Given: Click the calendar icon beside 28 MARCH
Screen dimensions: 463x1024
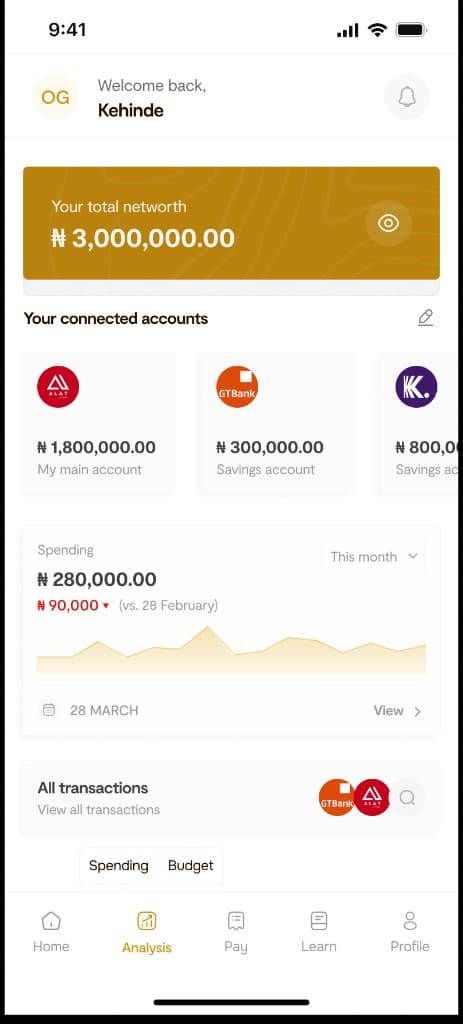Looking at the screenshot, I should [49, 710].
